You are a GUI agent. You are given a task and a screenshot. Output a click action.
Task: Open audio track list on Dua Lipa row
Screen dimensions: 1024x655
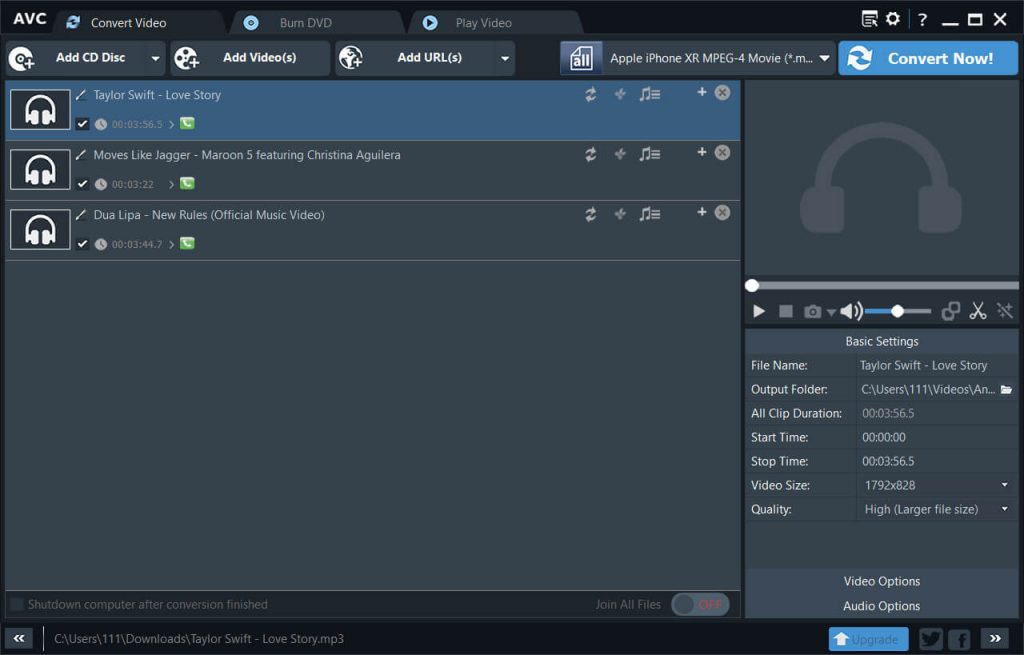pyautogui.click(x=649, y=215)
